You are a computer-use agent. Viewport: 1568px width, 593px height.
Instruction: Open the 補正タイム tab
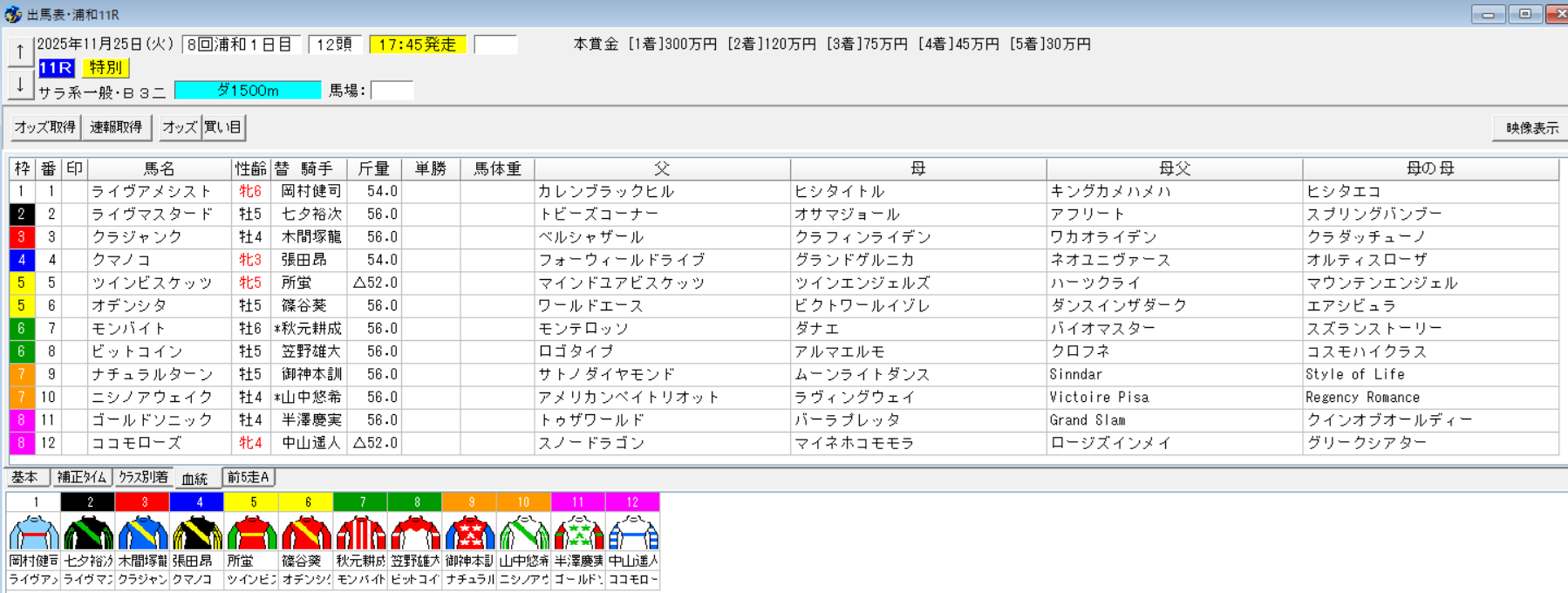[x=81, y=477]
